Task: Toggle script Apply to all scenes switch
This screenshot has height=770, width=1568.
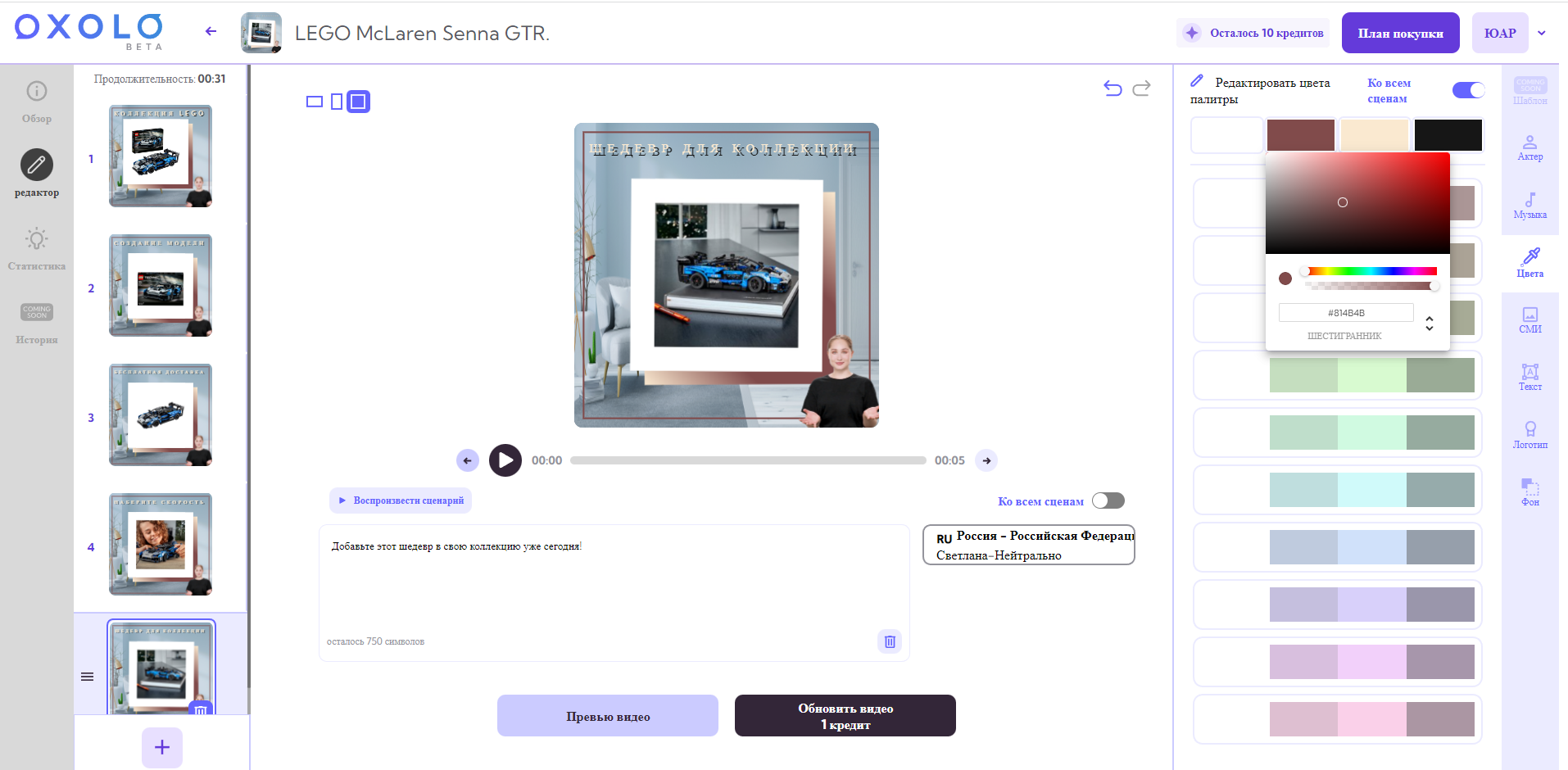Action: click(1108, 500)
